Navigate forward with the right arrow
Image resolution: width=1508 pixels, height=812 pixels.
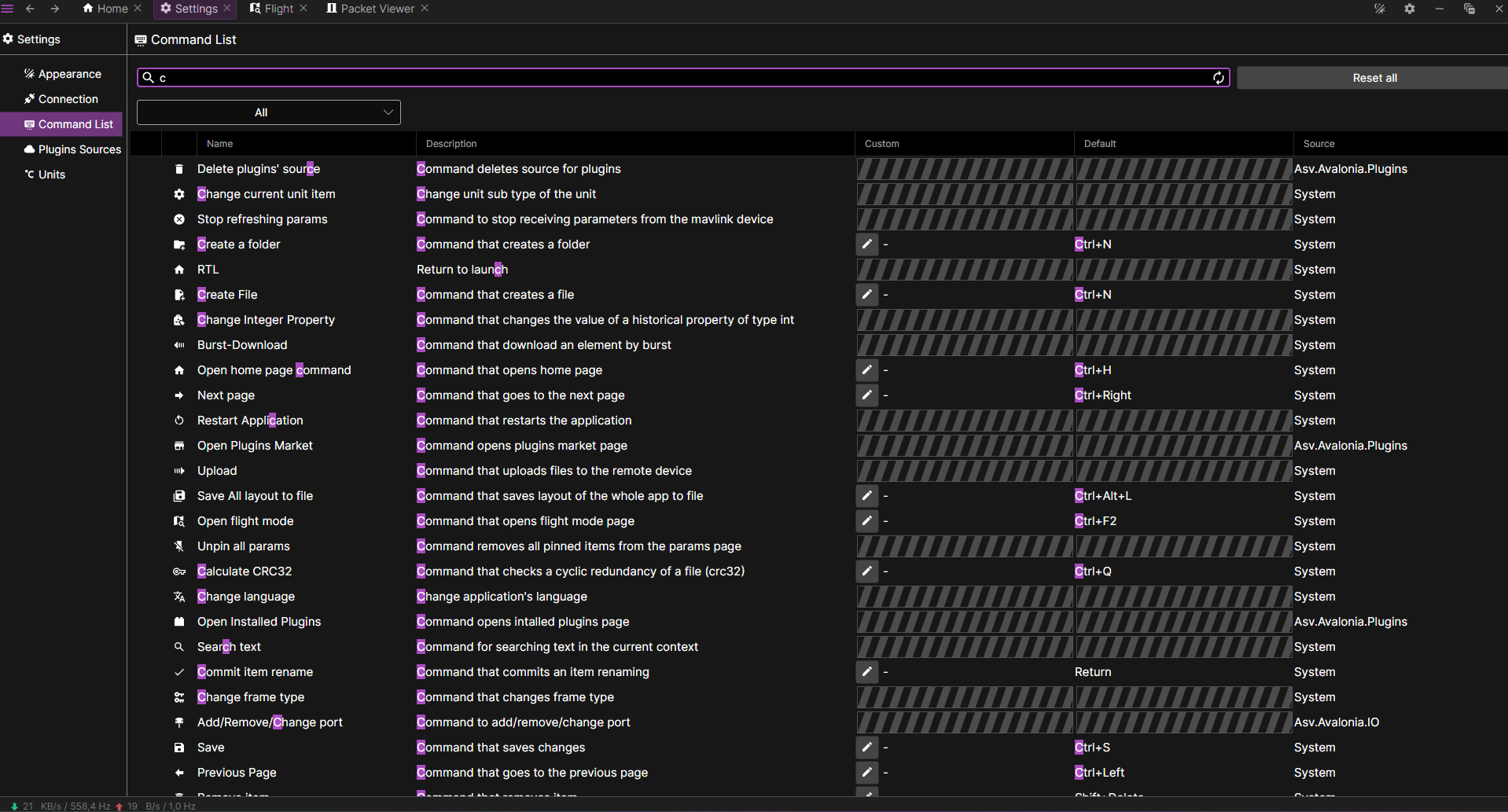55,9
